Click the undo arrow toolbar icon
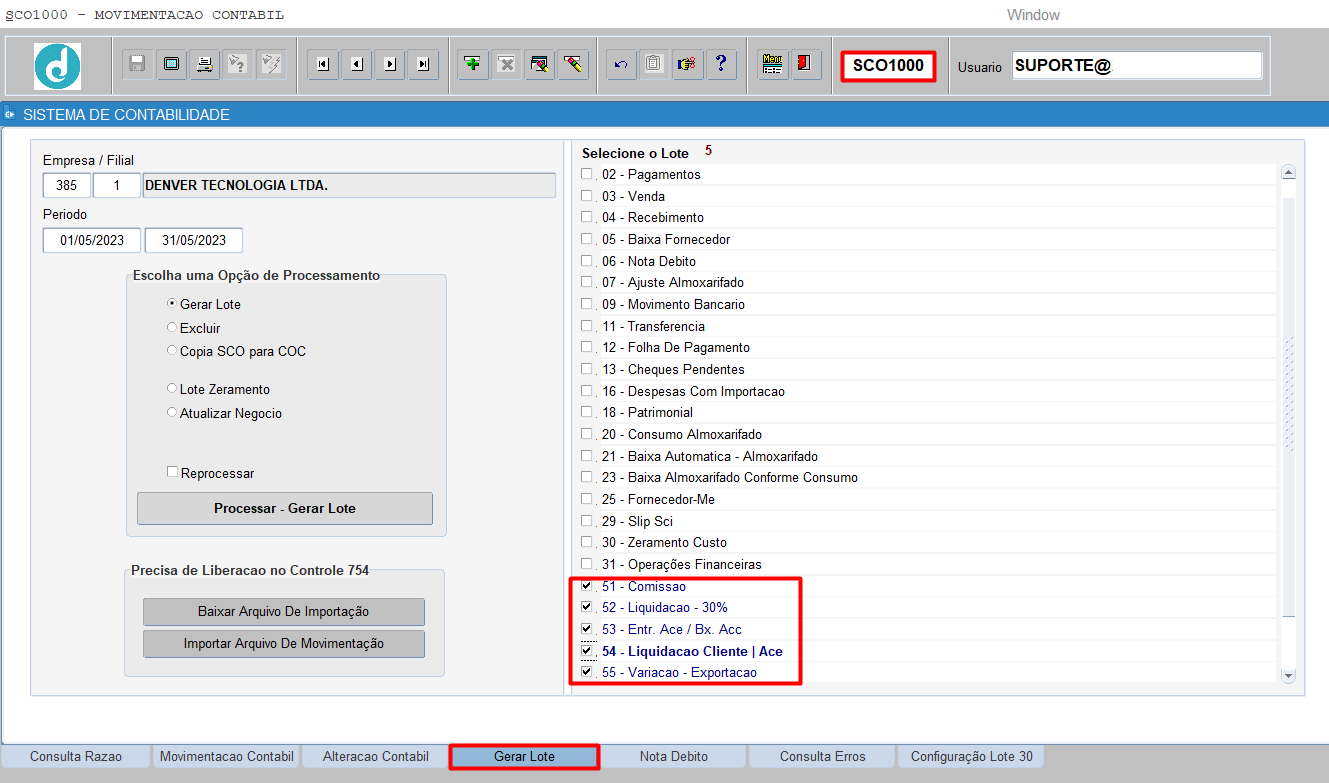The width and height of the screenshot is (1329, 783). click(620, 64)
